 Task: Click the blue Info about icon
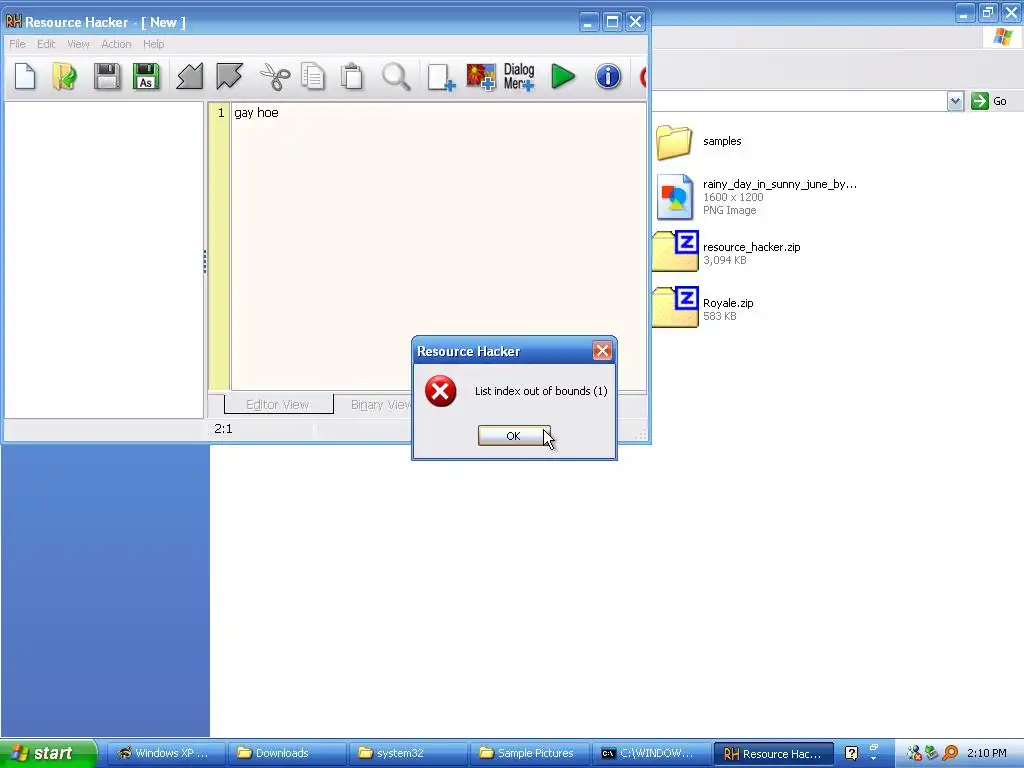[x=608, y=76]
